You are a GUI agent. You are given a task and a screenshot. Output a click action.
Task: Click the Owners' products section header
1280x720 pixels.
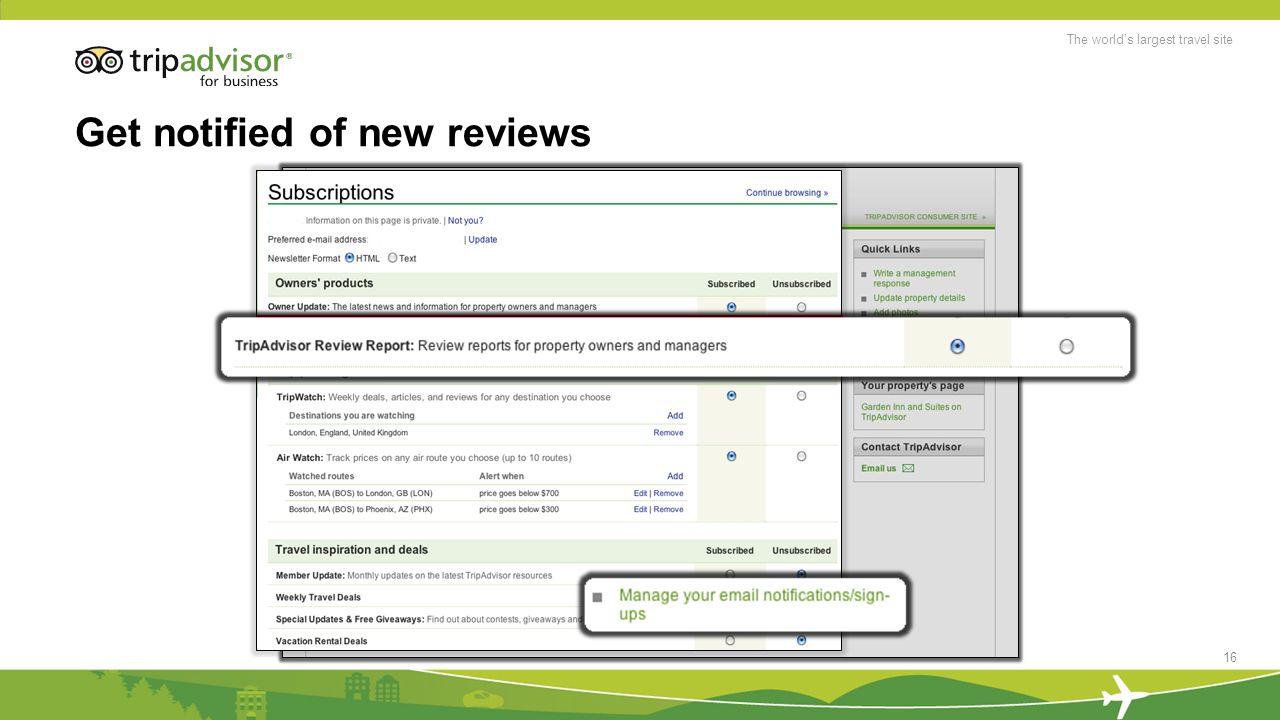click(324, 283)
